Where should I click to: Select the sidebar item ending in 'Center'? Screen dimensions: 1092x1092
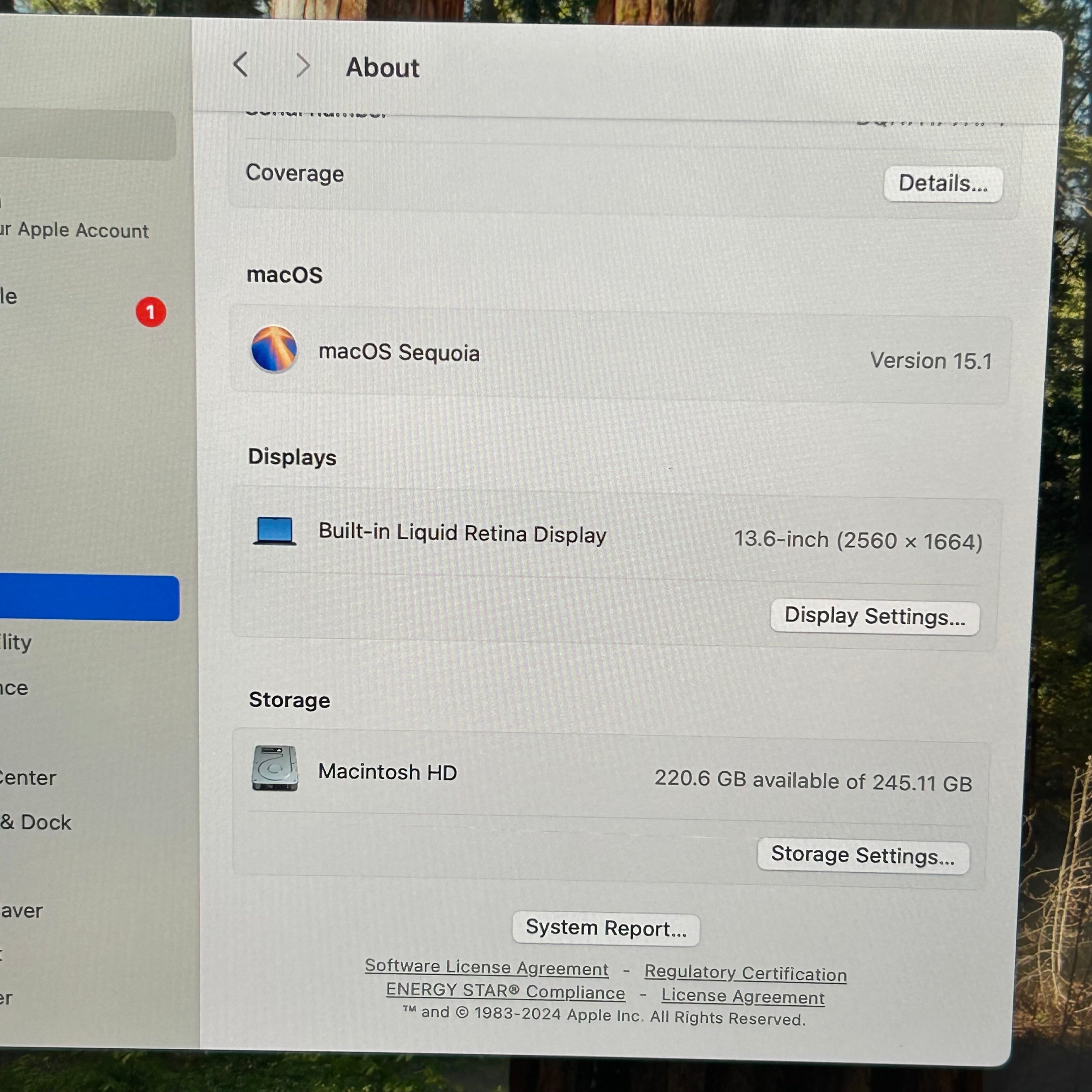[x=28, y=778]
